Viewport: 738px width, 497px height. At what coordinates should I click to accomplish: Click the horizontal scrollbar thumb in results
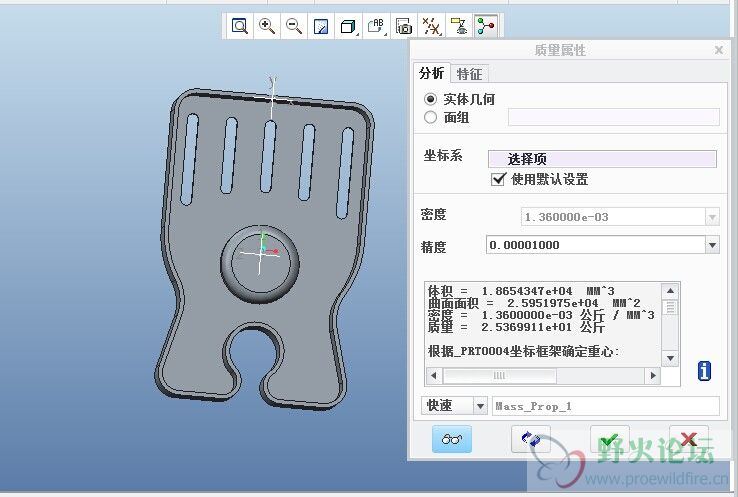click(499, 376)
